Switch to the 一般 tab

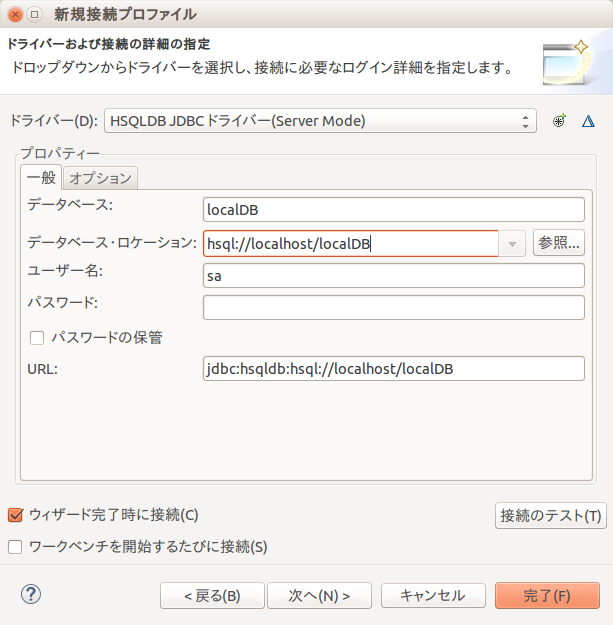point(41,177)
